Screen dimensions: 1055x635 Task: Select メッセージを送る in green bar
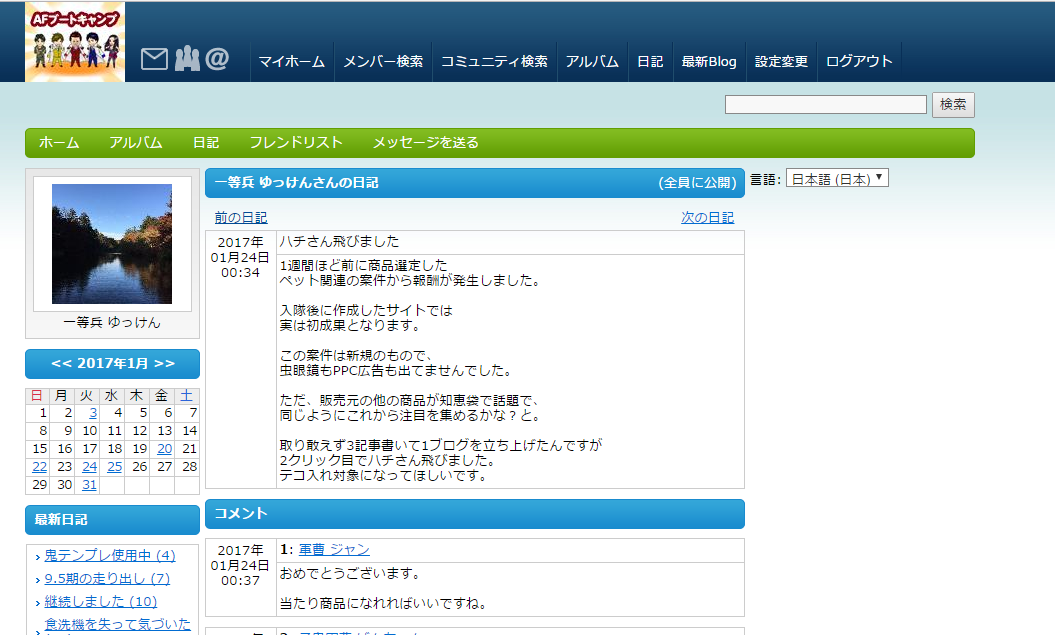(426, 143)
